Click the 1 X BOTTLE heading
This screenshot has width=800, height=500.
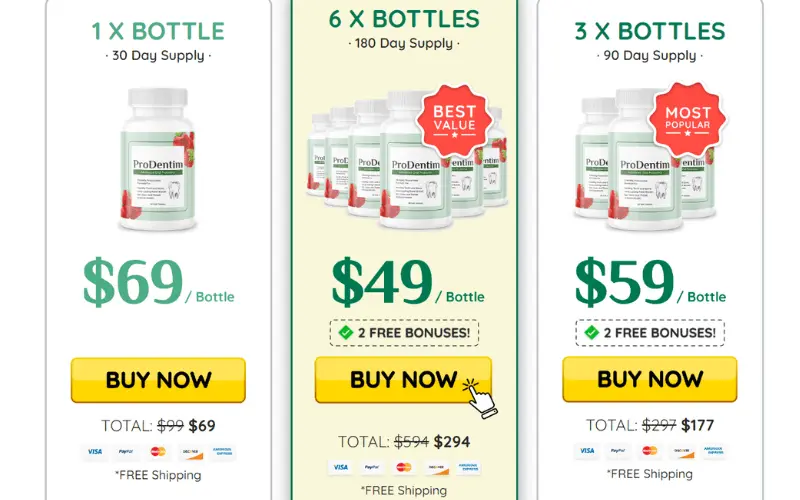158,31
